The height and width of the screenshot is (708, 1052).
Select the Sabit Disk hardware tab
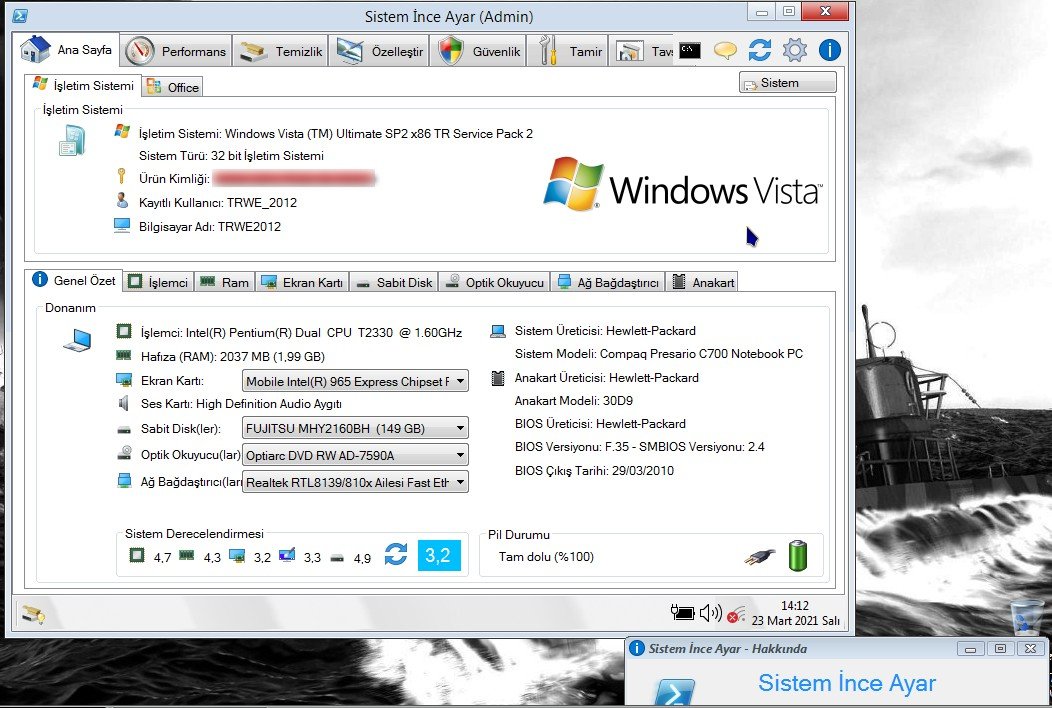click(x=394, y=283)
